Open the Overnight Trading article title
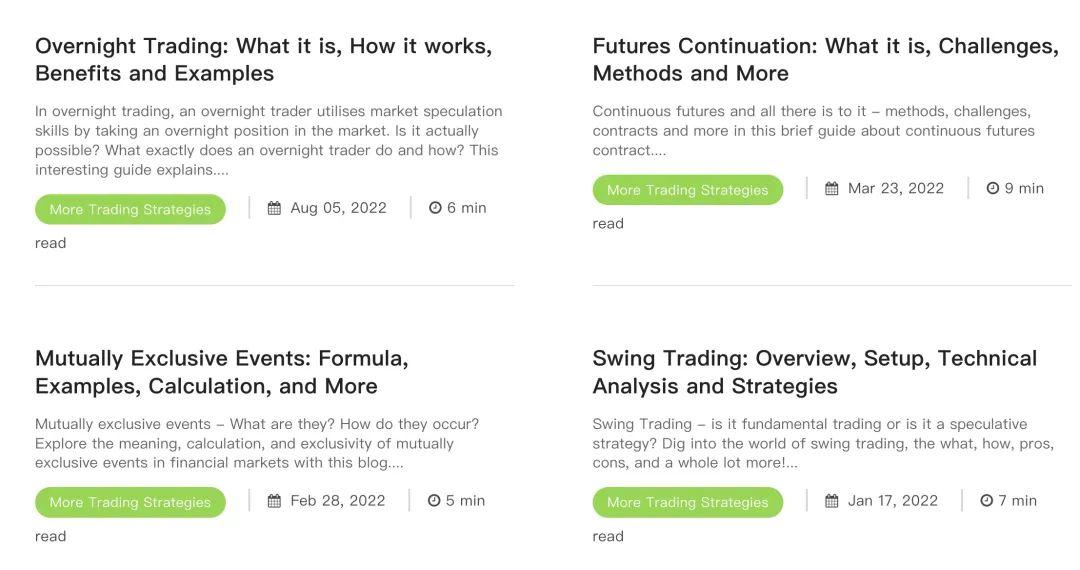 [263, 60]
